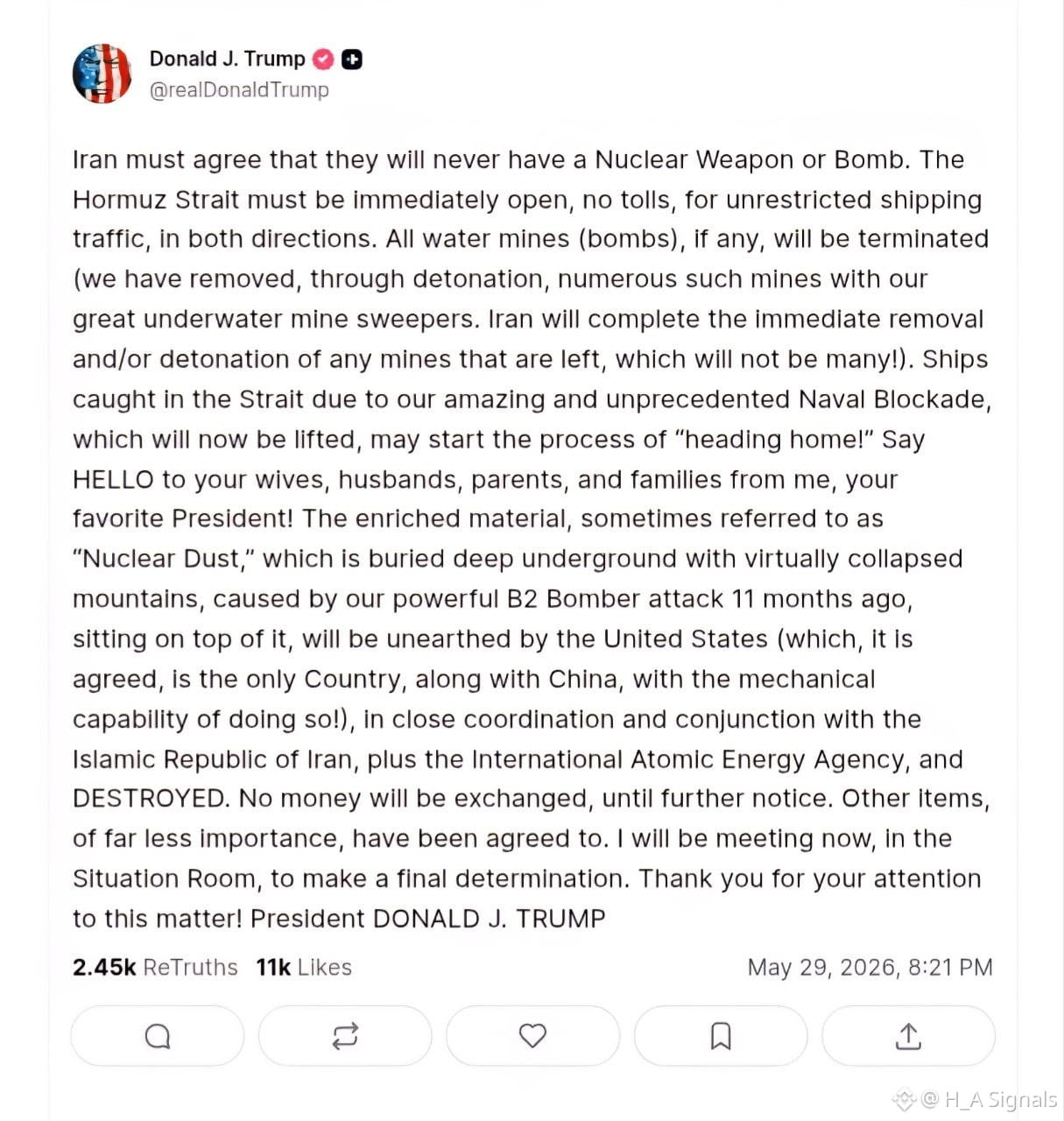View the 2.45k ReTruths list
Image resolution: width=1064 pixels, height=1121 pixels.
point(155,968)
